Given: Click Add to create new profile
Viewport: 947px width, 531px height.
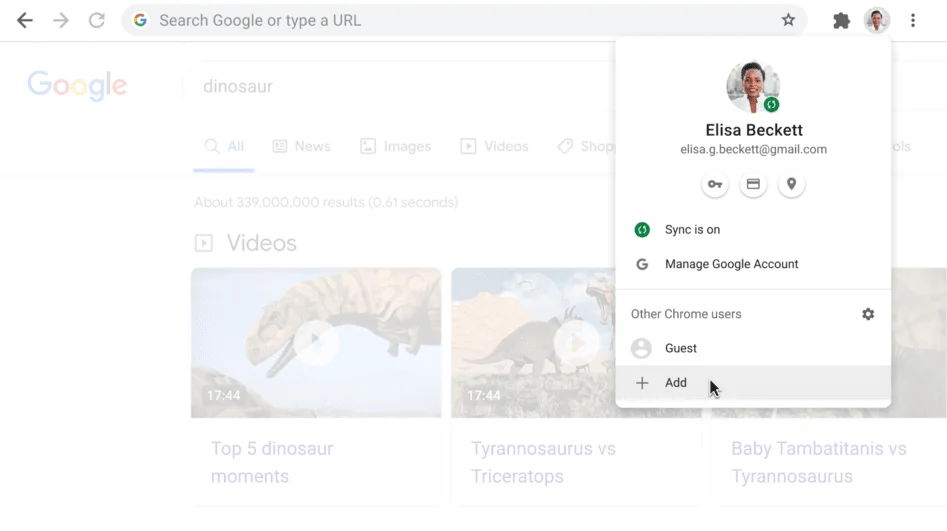Looking at the screenshot, I should 676,383.
